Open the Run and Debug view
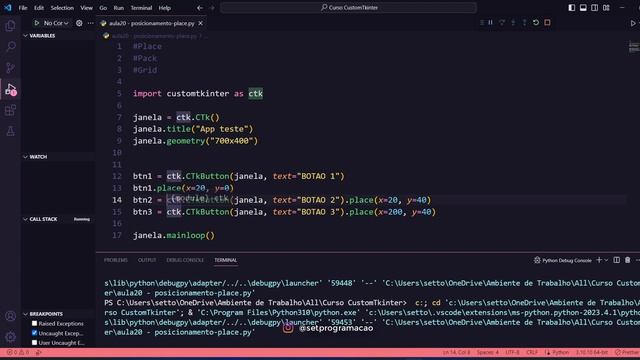Screen dimensions: 640x360 coord(11,89)
